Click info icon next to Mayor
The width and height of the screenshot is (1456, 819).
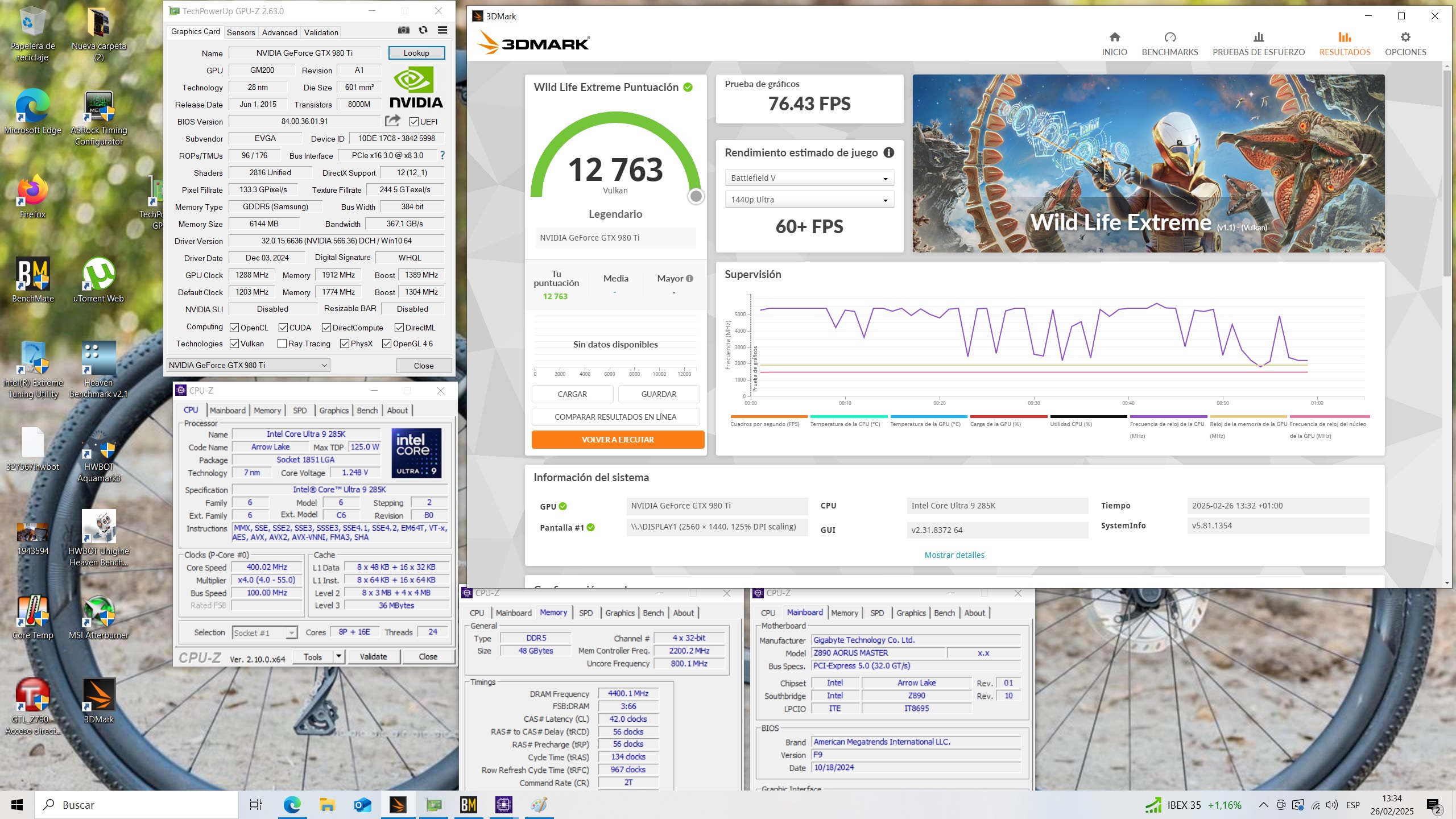(x=689, y=279)
